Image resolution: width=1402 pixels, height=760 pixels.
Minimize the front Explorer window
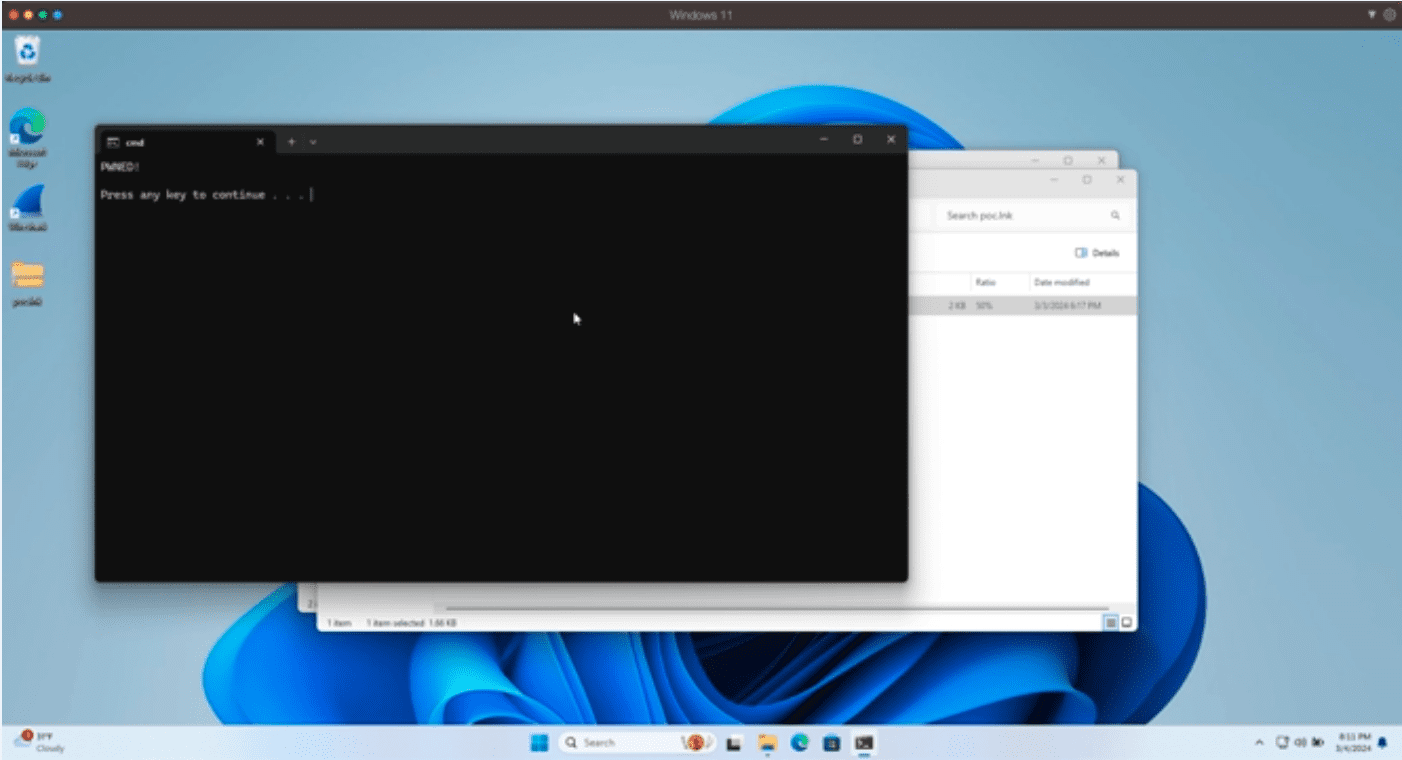[x=1053, y=180]
